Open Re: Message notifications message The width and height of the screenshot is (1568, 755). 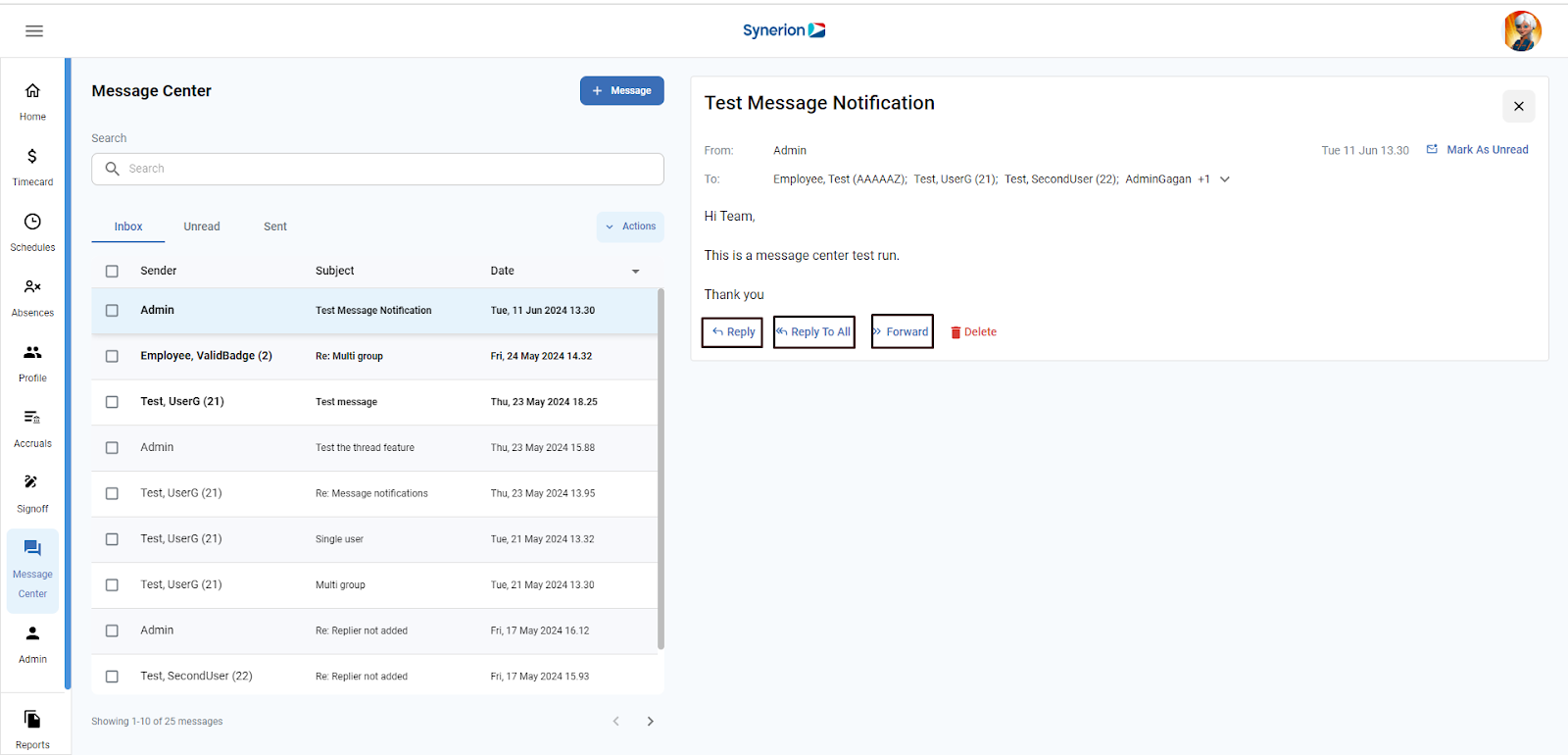pos(374,493)
